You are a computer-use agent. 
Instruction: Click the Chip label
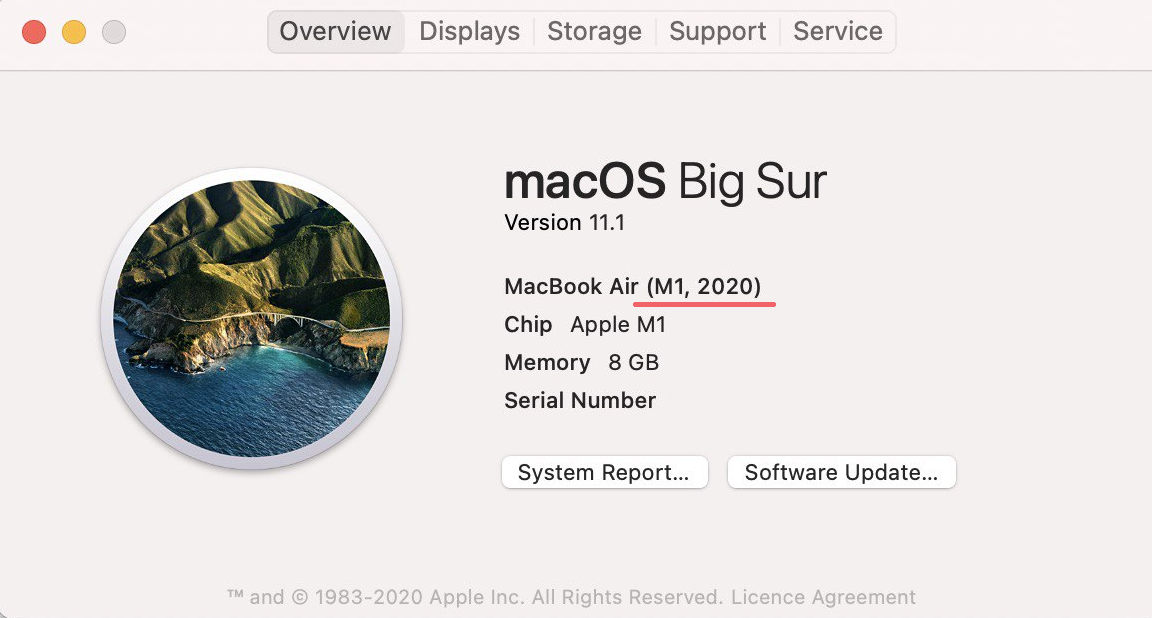pyautogui.click(x=528, y=324)
